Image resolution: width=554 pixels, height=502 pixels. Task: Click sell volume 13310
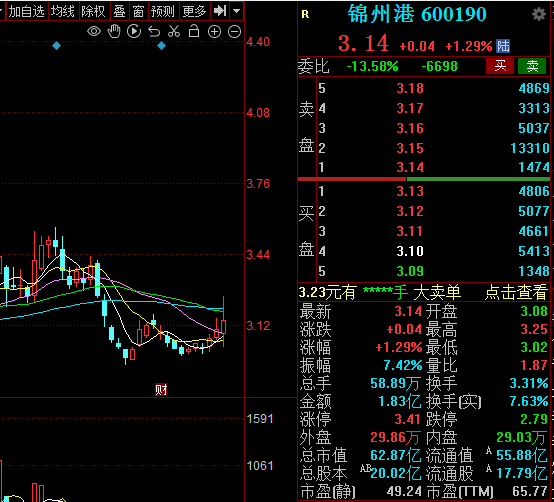pos(530,148)
